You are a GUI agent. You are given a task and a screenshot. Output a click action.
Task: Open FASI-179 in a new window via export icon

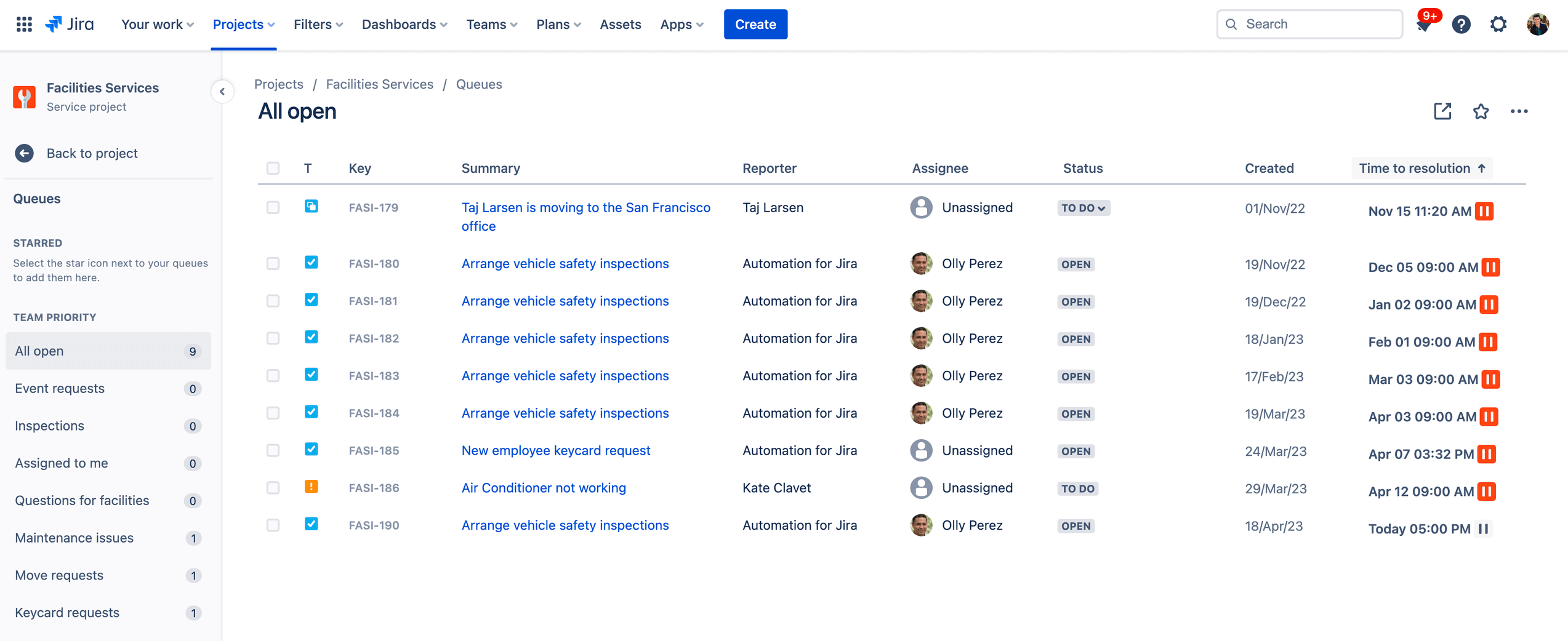click(1442, 111)
